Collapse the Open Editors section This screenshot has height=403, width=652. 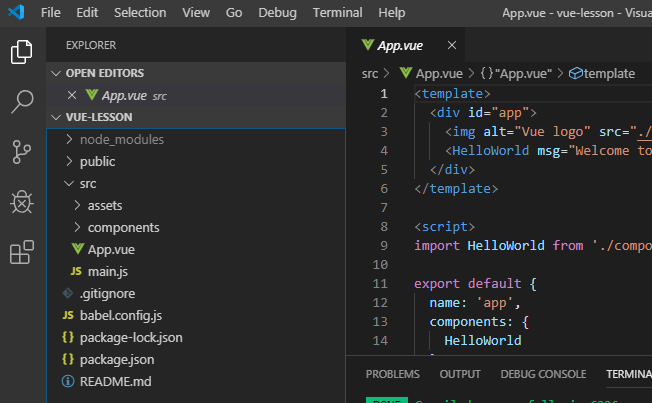(56, 73)
